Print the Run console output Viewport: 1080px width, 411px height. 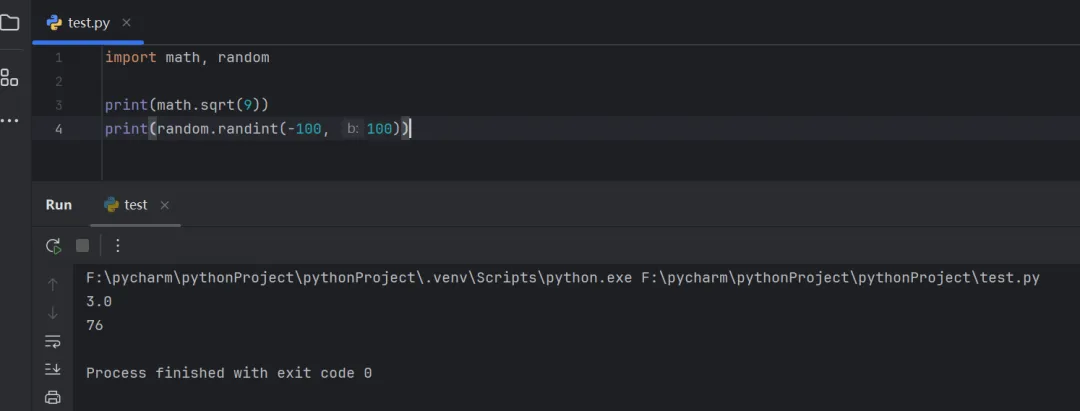(53, 397)
